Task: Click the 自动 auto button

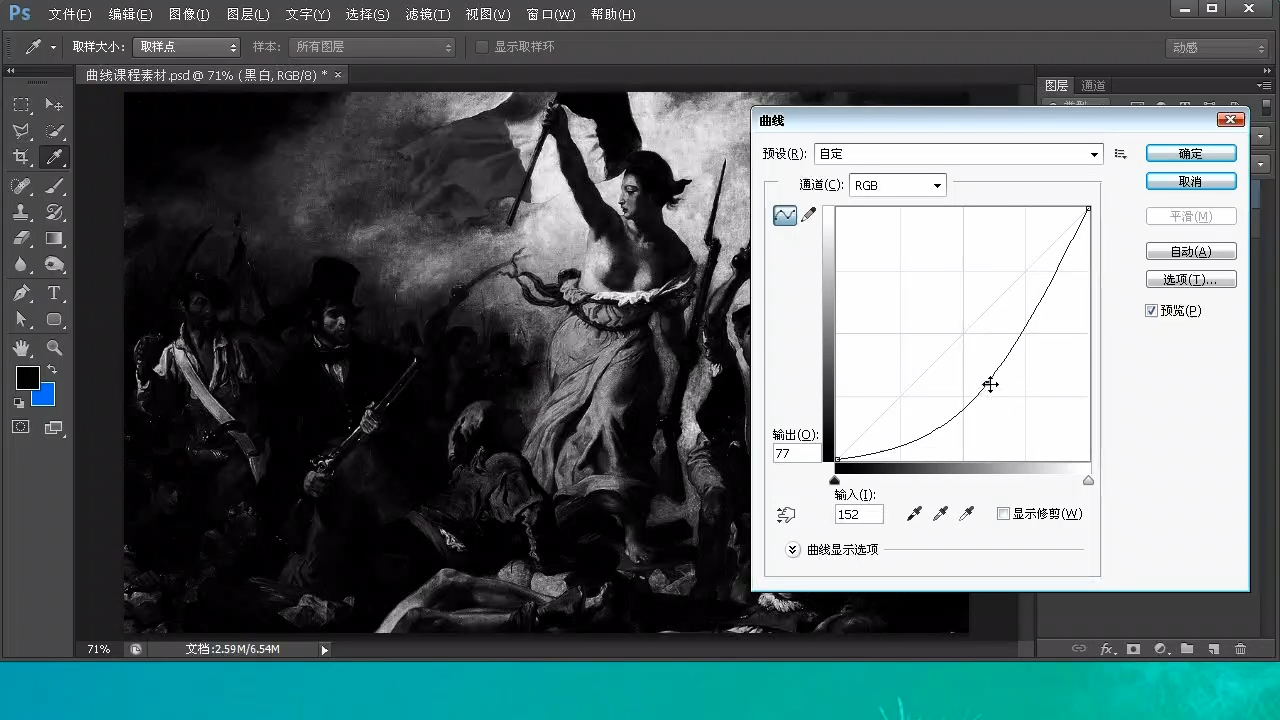Action: tap(1191, 252)
